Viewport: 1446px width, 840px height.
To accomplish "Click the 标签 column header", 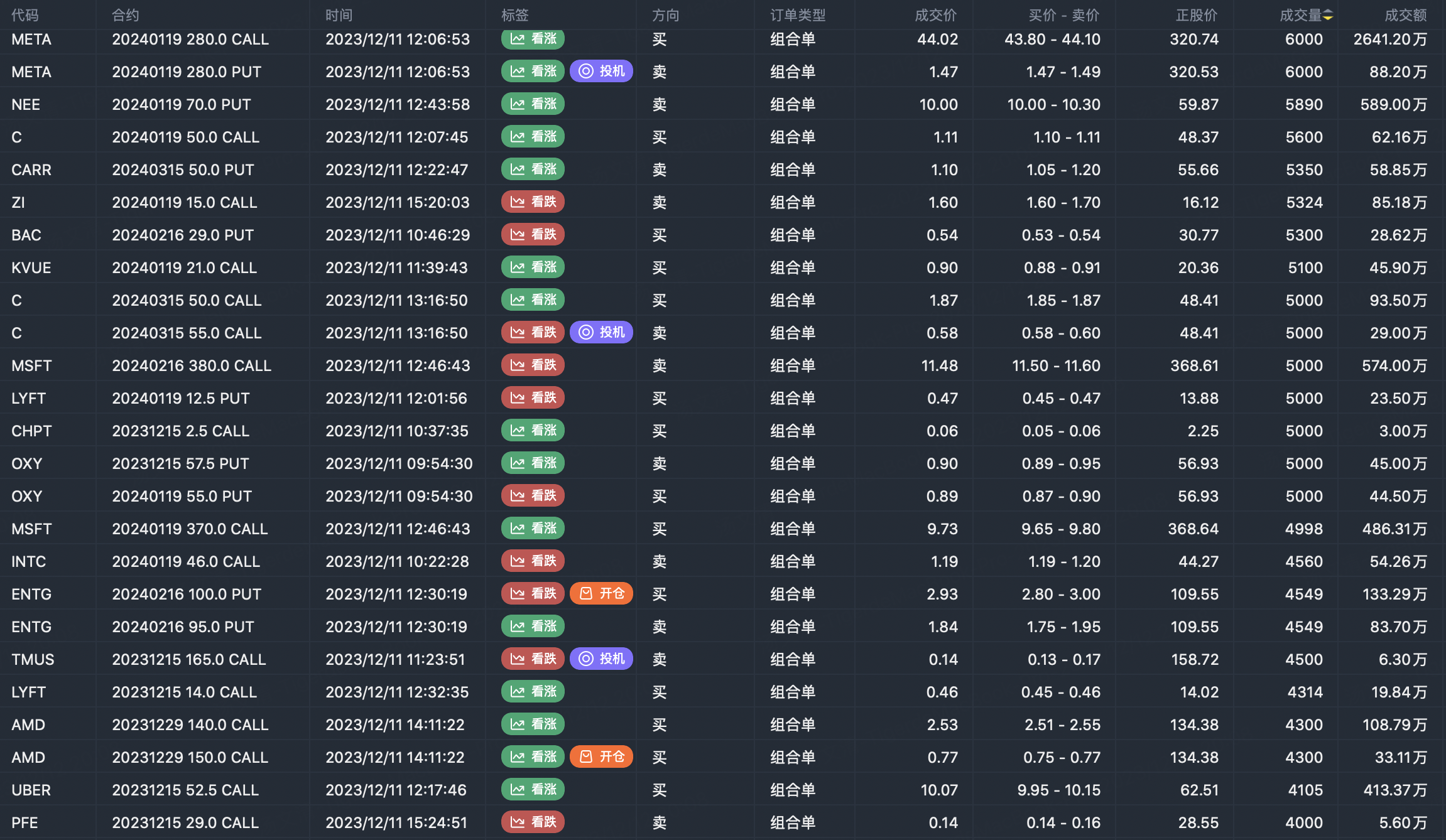I will click(x=514, y=15).
